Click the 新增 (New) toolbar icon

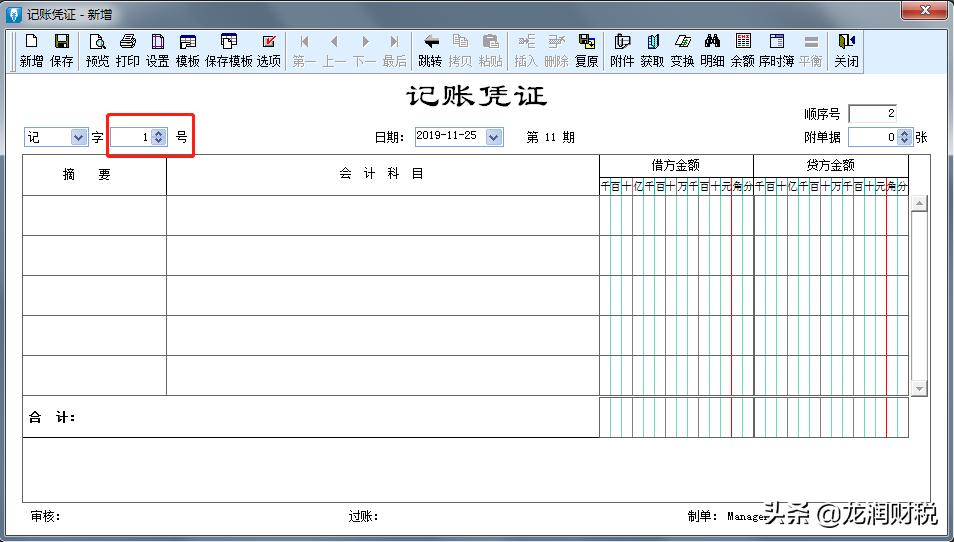click(x=31, y=50)
